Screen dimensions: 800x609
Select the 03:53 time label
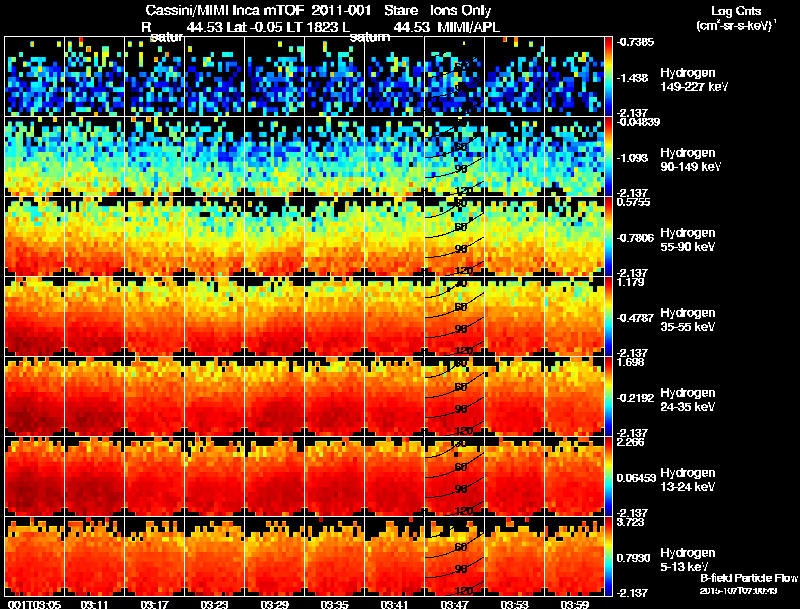click(514, 604)
